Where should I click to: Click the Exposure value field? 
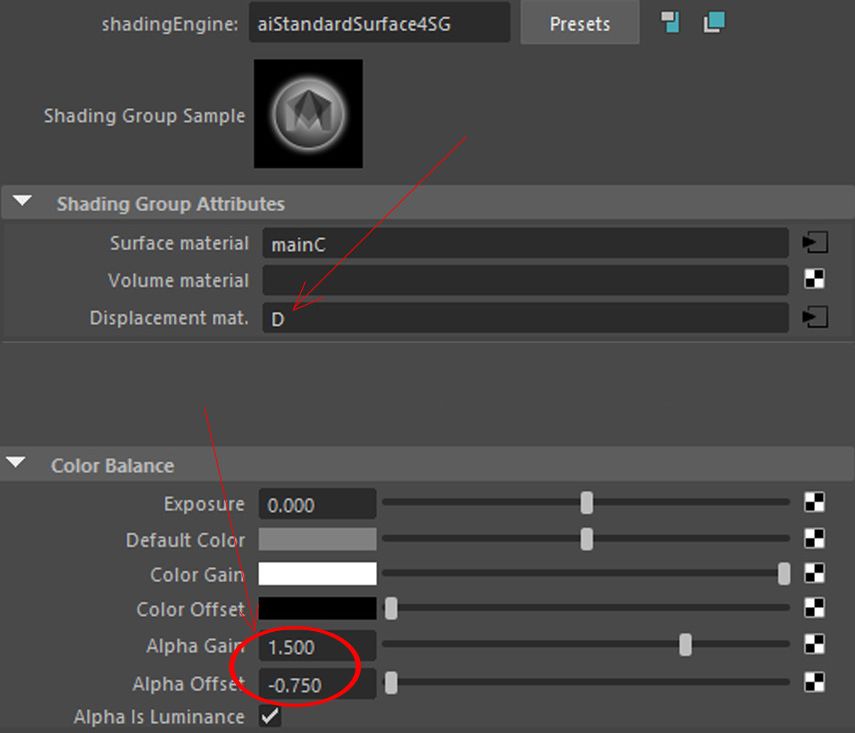click(317, 504)
